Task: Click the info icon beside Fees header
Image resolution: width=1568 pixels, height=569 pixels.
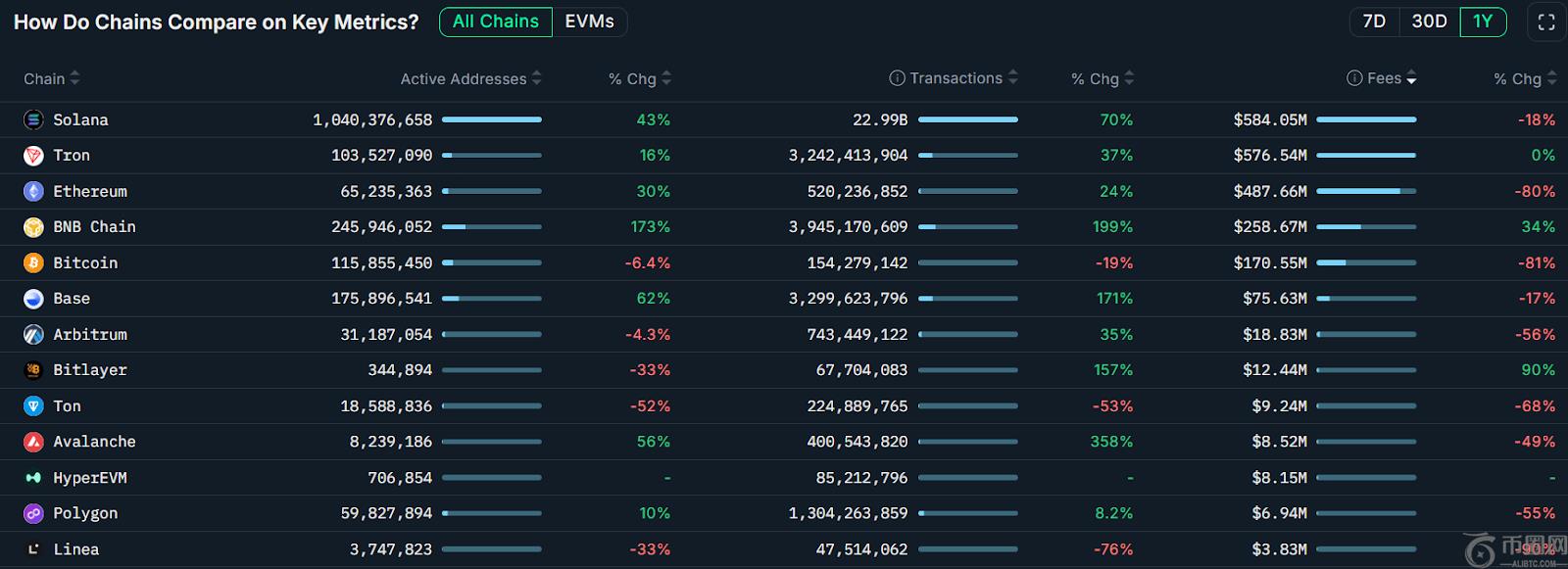Action: tap(1354, 78)
